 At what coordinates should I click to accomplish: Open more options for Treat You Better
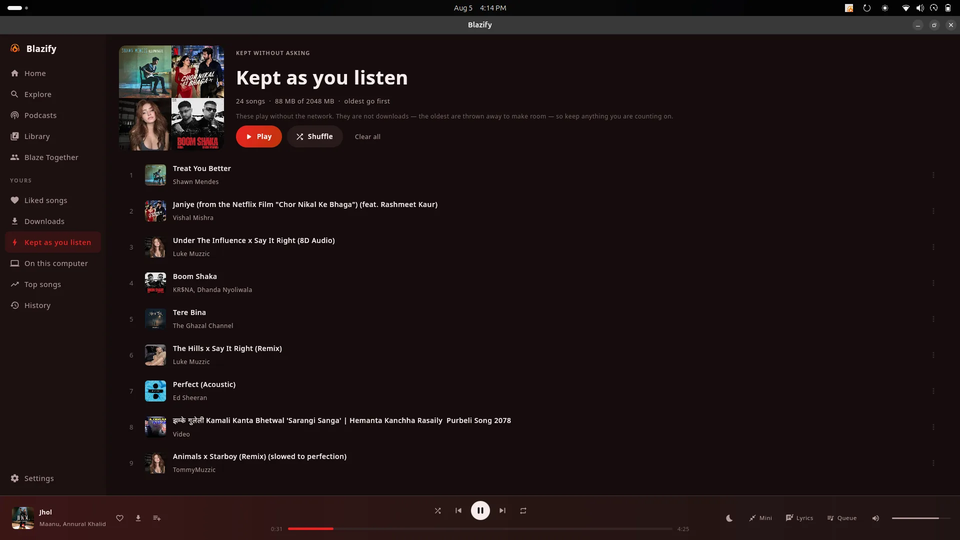933,175
